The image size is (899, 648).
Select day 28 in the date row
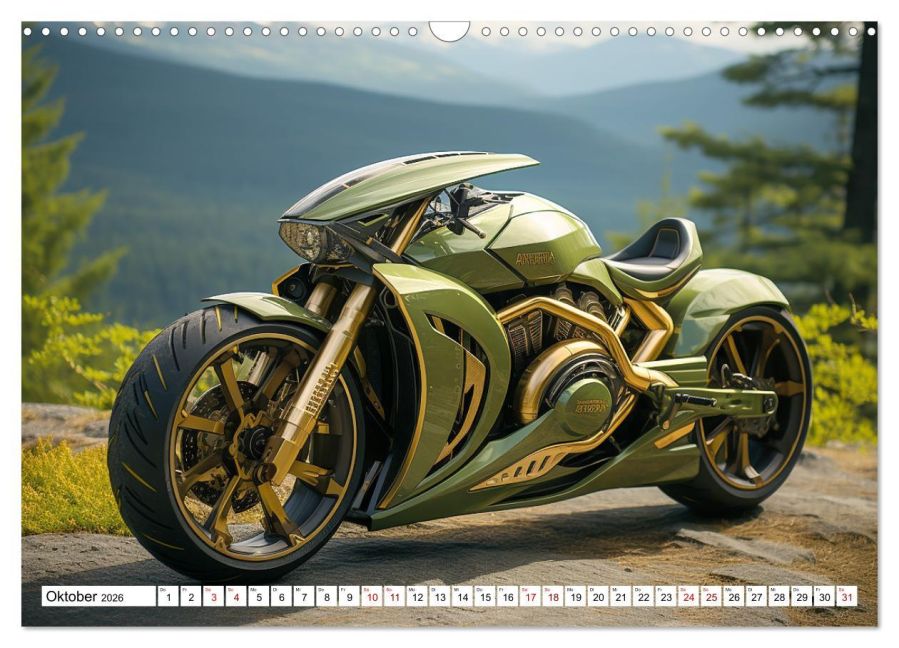(x=779, y=596)
